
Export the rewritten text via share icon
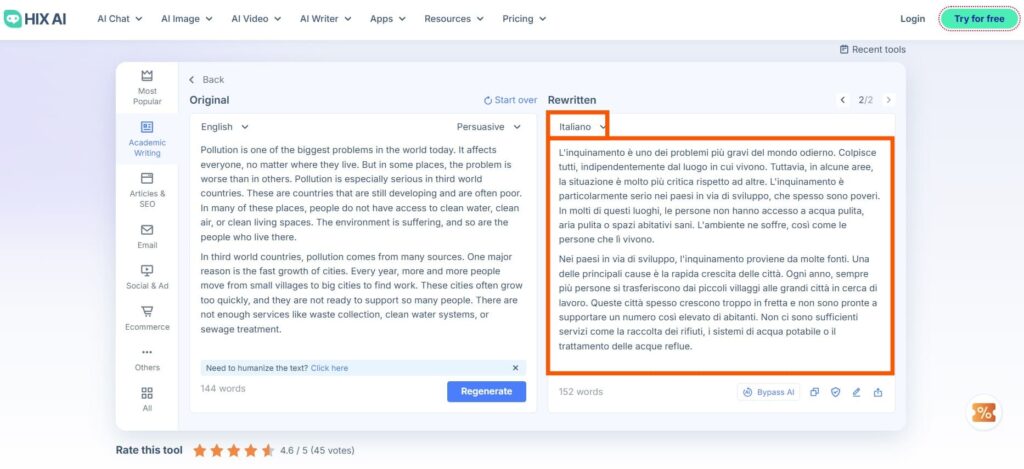click(x=878, y=392)
